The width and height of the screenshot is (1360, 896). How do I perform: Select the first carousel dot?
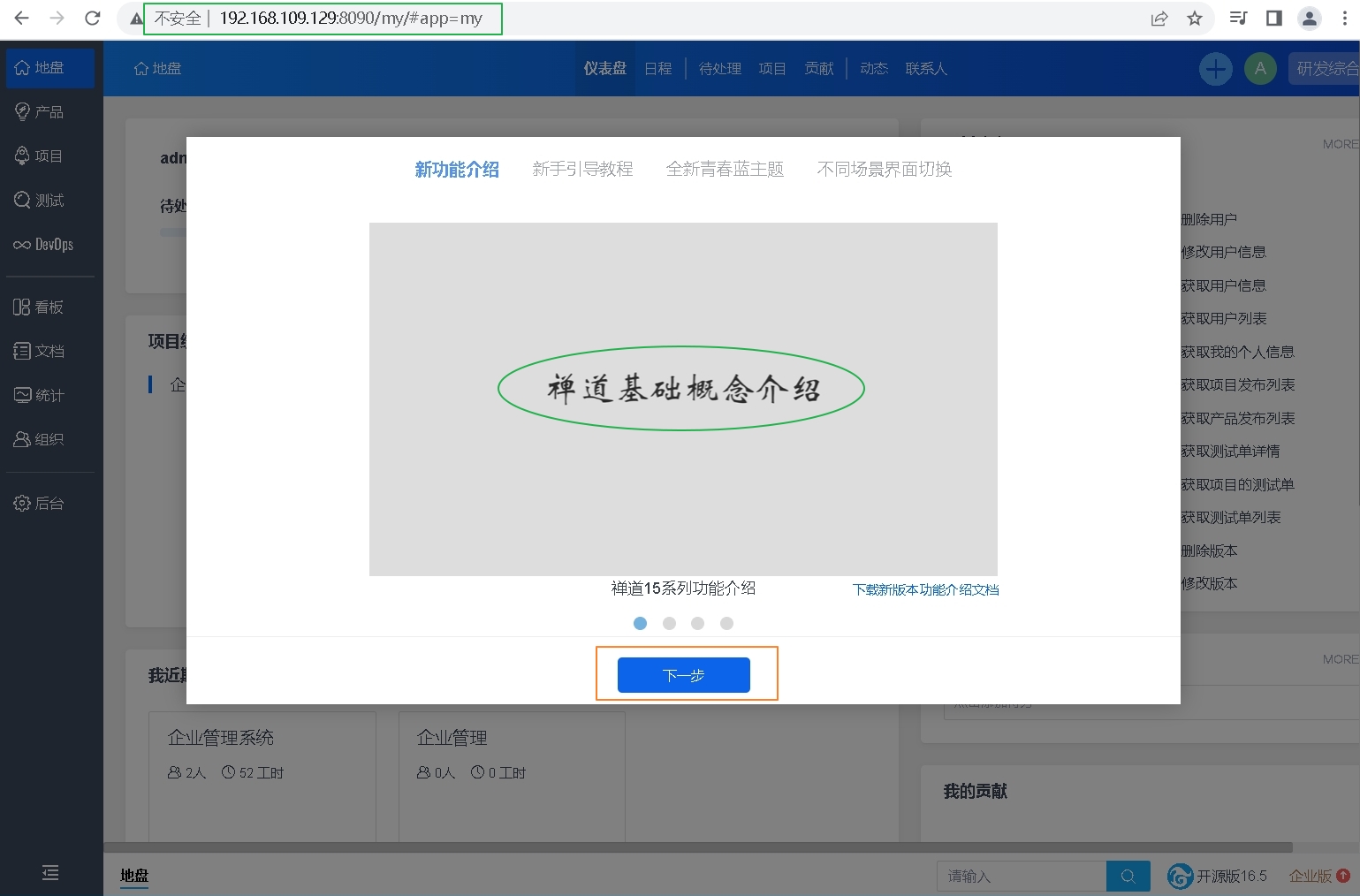[x=641, y=624]
